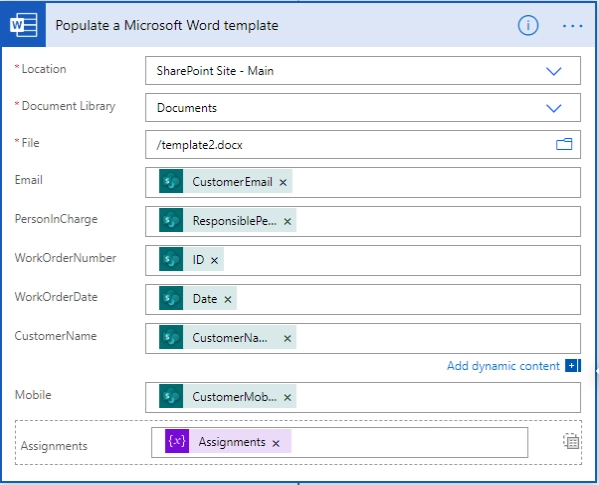Open the action info icon
Image resolution: width=599 pixels, height=485 pixels.
click(x=528, y=26)
